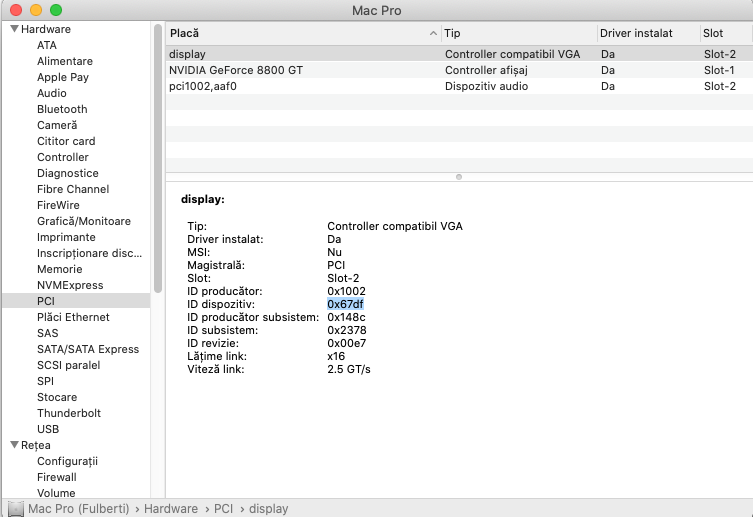This screenshot has width=753, height=517.
Task: Select the Controller sidebar item
Action: click(63, 157)
